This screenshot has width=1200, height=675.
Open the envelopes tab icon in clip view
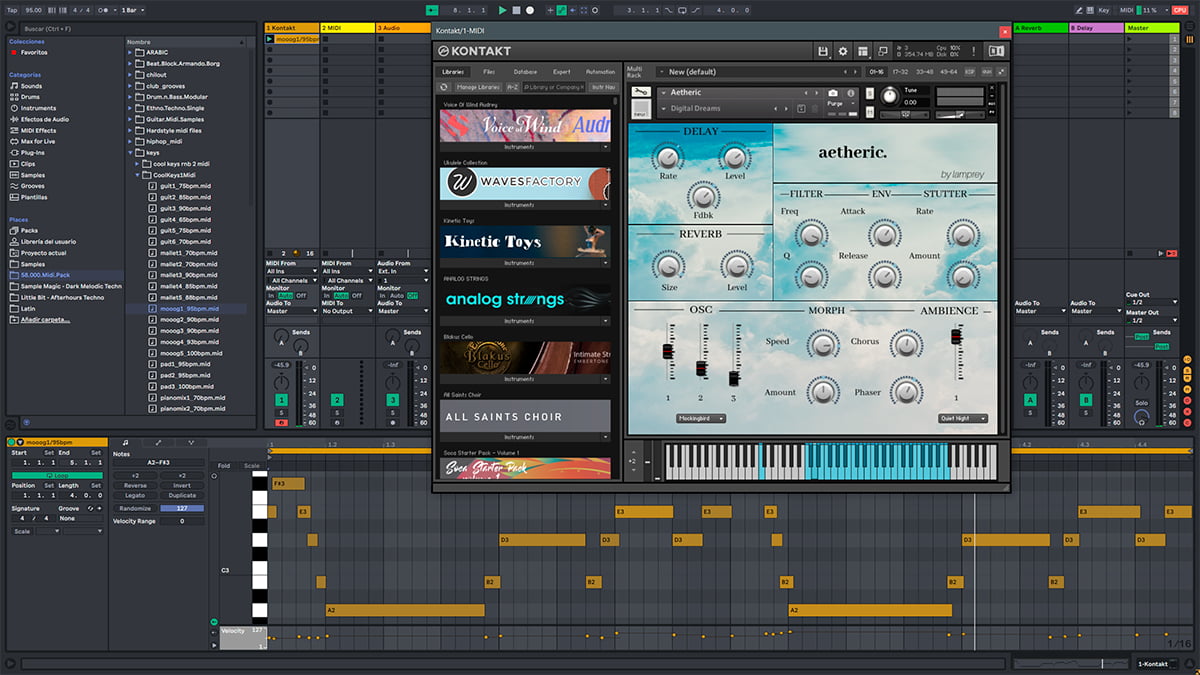click(158, 442)
